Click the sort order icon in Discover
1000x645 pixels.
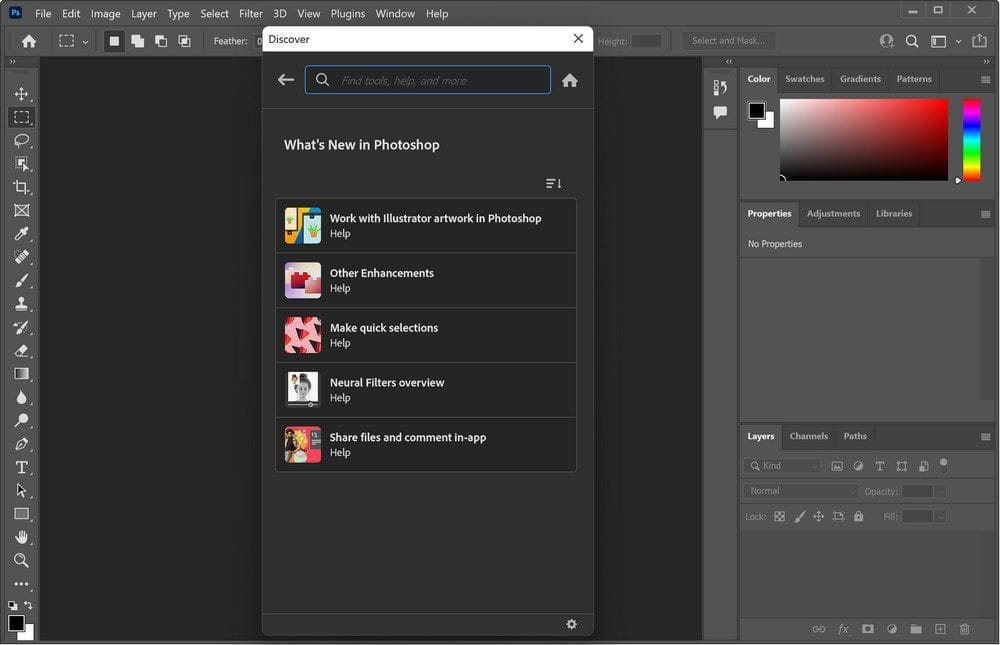[x=554, y=184]
